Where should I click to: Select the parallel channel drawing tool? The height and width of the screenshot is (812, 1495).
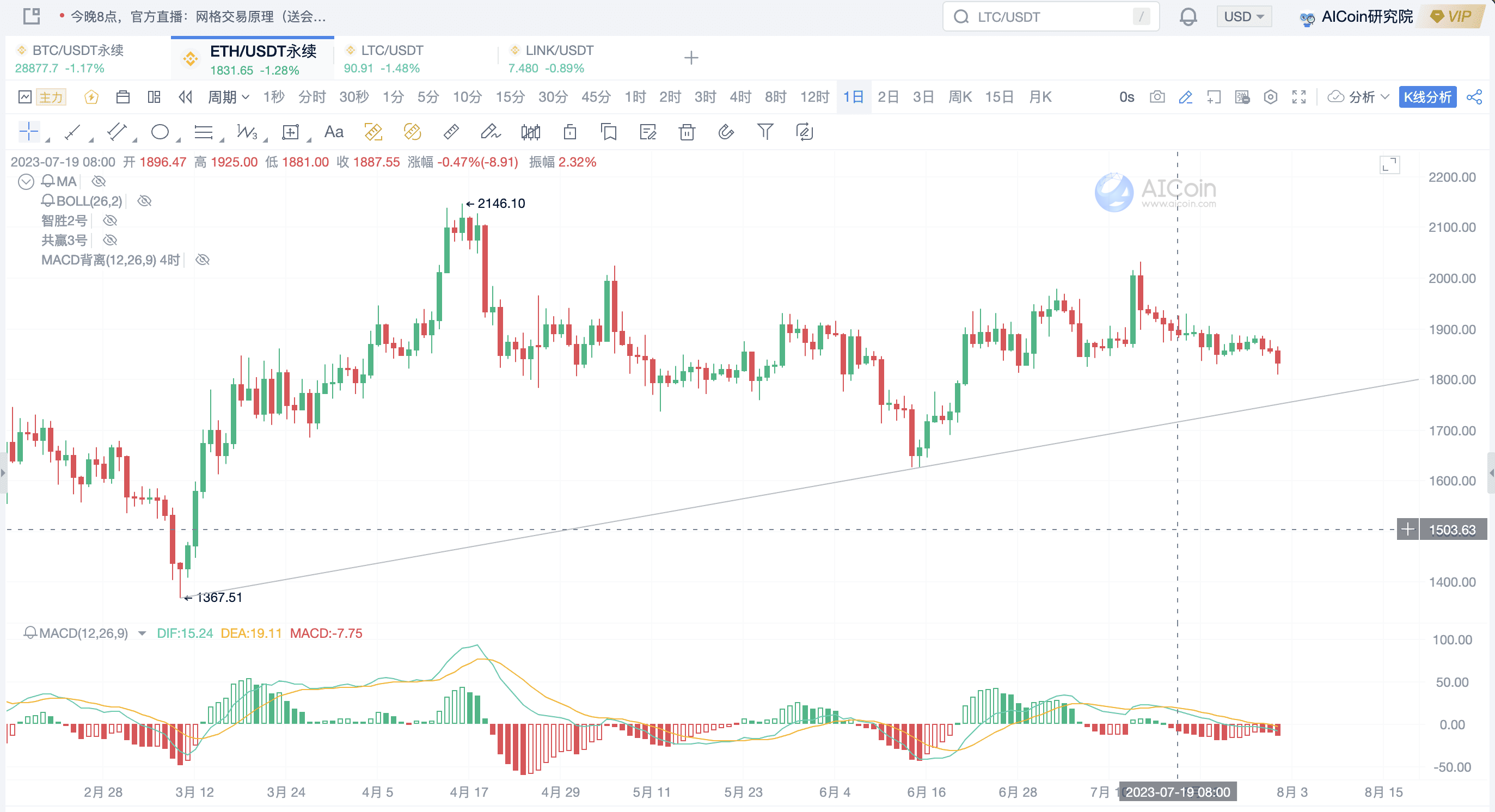117,132
